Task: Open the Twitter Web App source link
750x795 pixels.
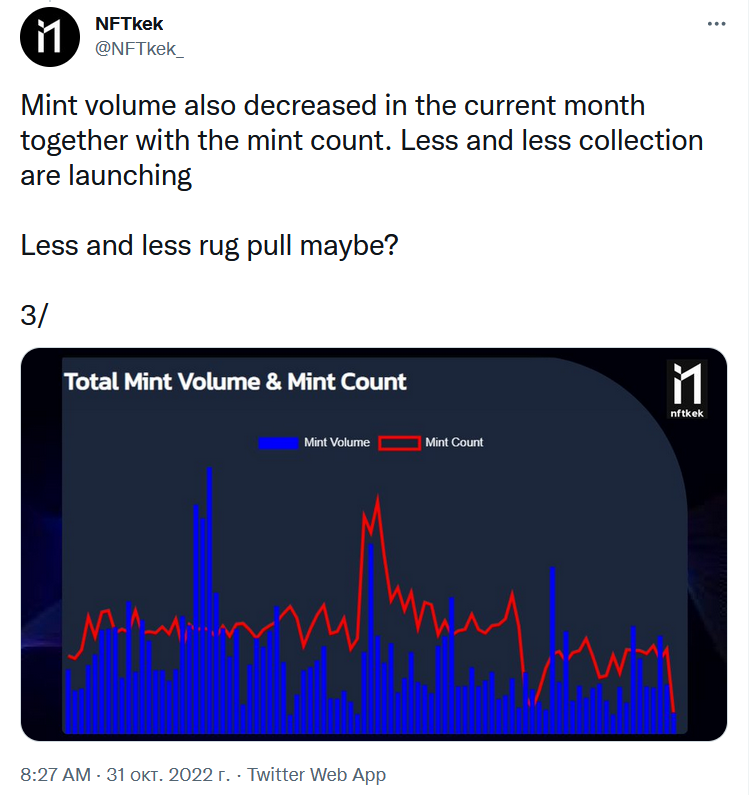Action: 316,774
